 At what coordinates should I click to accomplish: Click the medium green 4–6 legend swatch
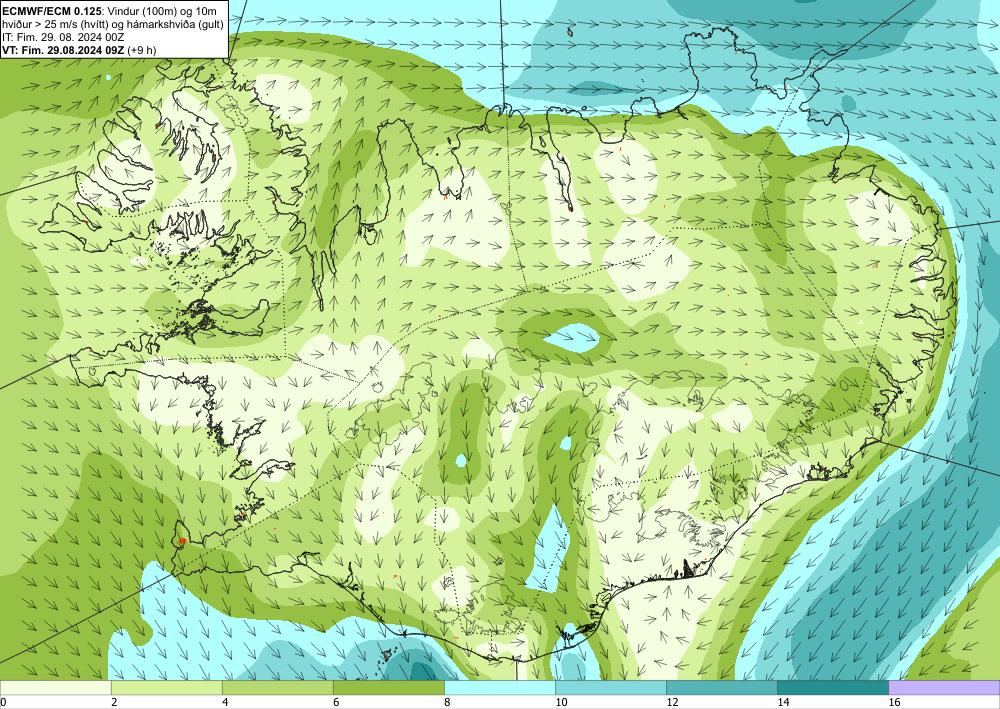point(277,688)
